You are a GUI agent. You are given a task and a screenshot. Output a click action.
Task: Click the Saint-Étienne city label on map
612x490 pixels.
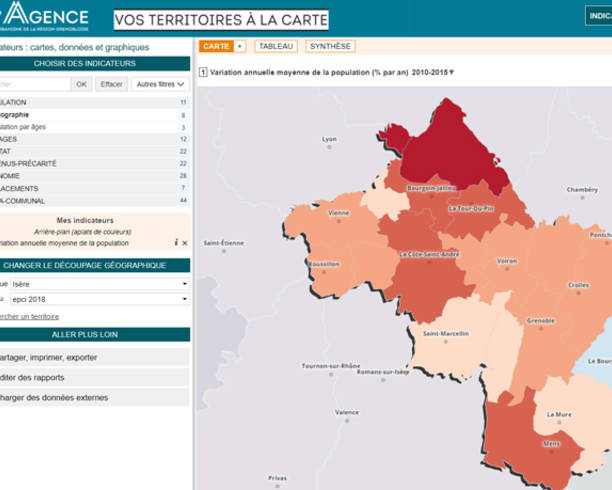click(x=224, y=243)
